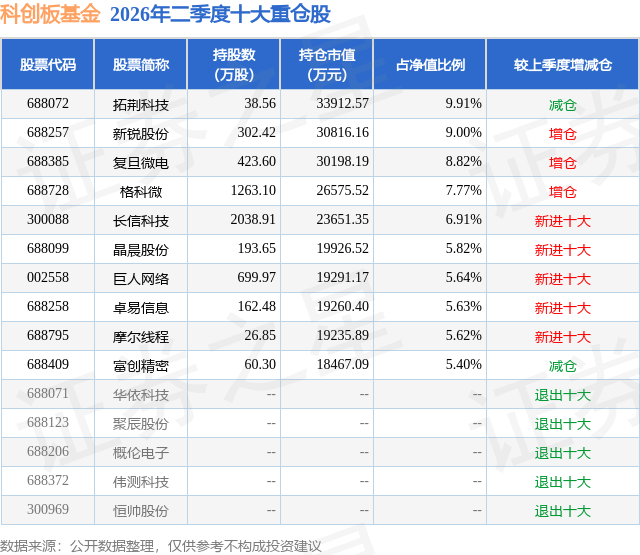Select stock name 华依科技
Viewport: 640px width, 555px height.
click(x=141, y=395)
